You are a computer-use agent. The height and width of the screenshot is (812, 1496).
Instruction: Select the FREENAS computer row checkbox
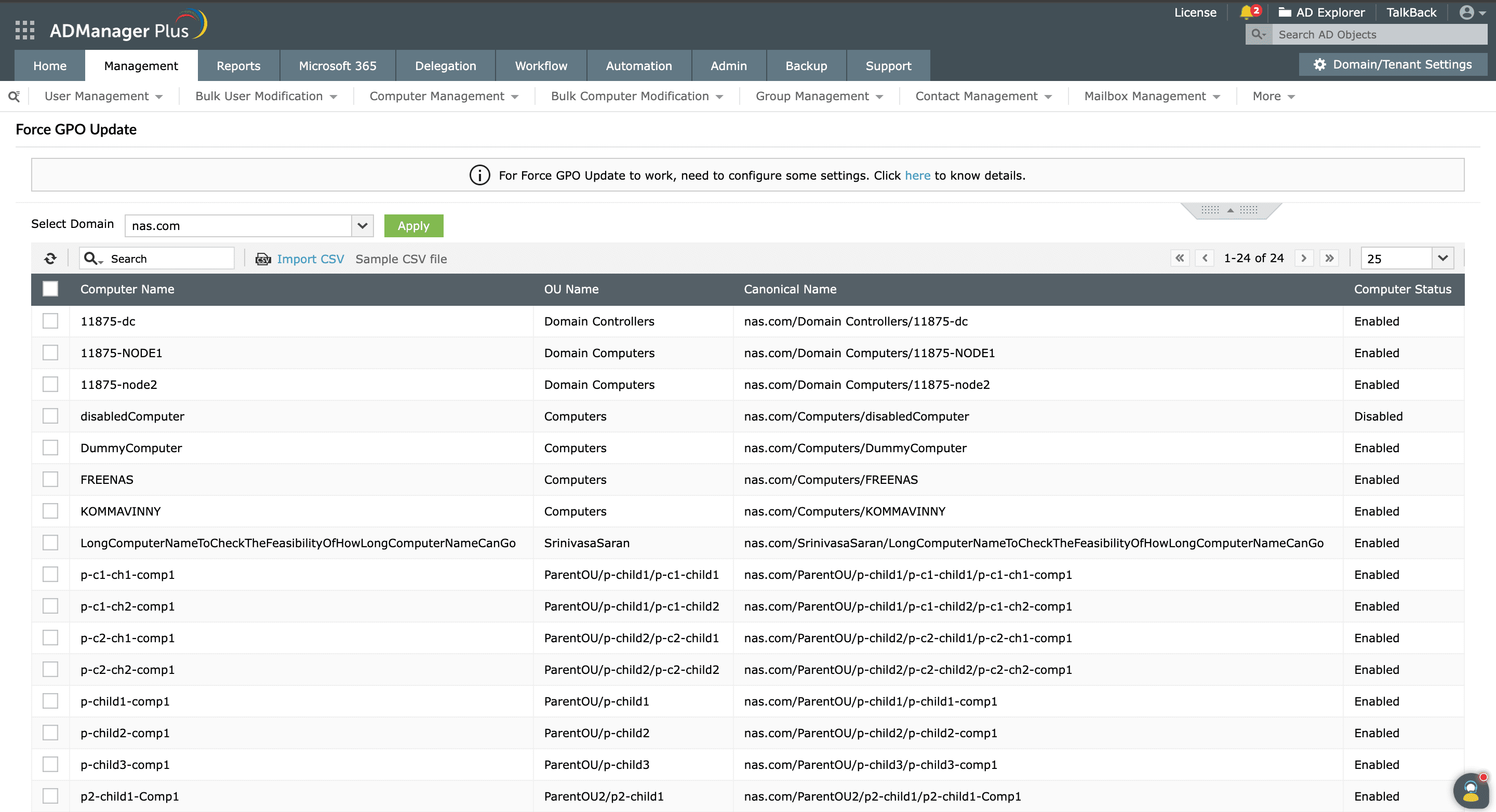click(50, 479)
